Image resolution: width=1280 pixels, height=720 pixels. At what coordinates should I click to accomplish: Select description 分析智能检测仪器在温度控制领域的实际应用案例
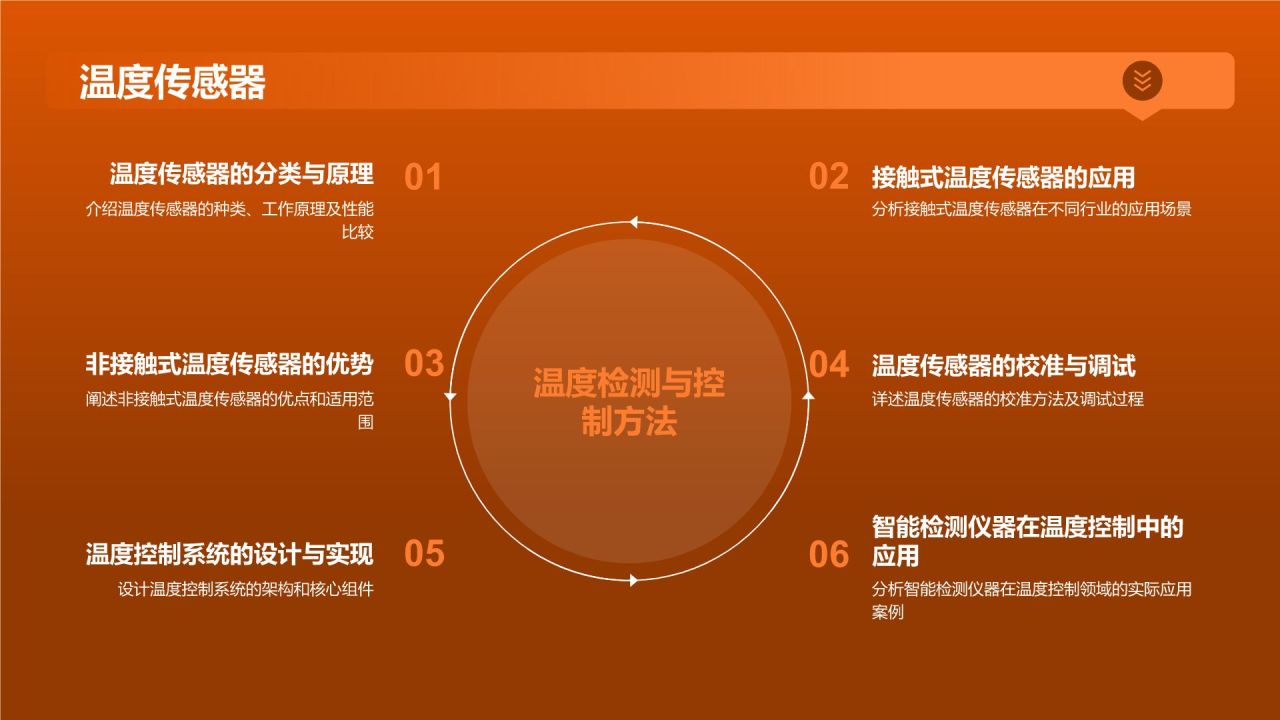(x=1031, y=600)
